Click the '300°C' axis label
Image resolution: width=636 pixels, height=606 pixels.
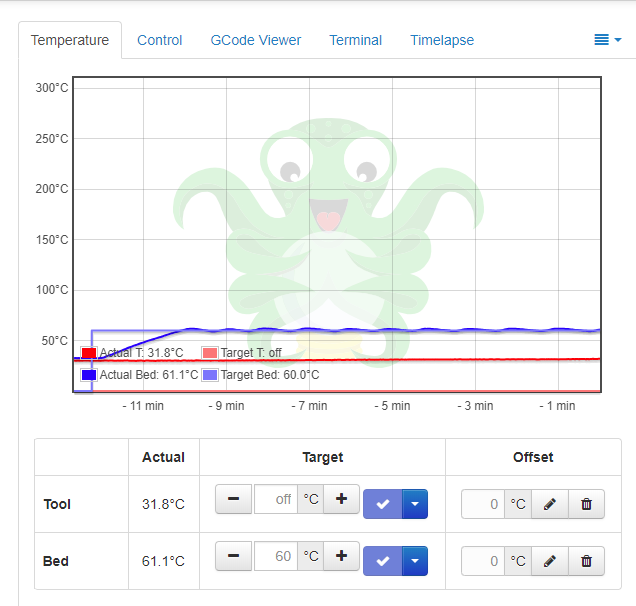pyautogui.click(x=52, y=88)
